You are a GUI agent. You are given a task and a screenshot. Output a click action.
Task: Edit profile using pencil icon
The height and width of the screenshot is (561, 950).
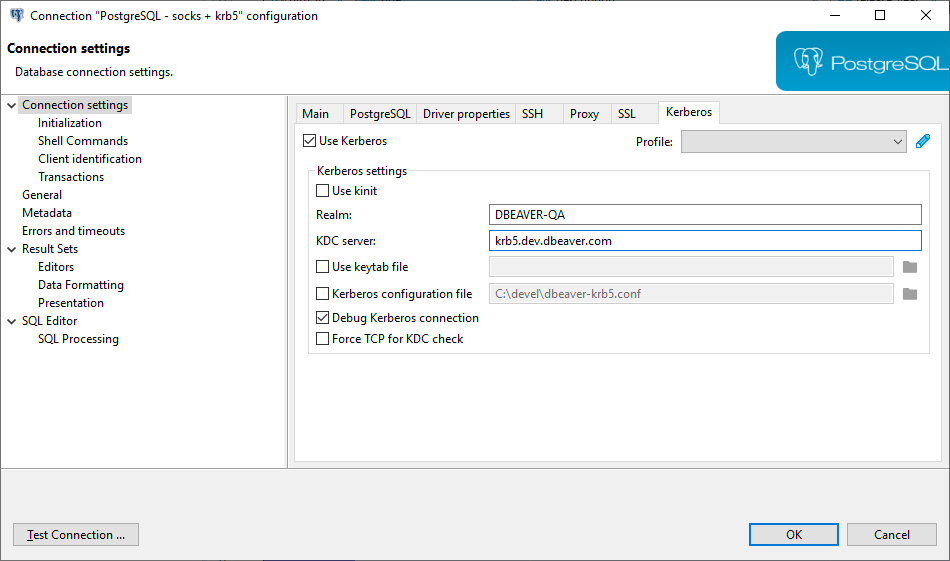pyautogui.click(x=923, y=141)
